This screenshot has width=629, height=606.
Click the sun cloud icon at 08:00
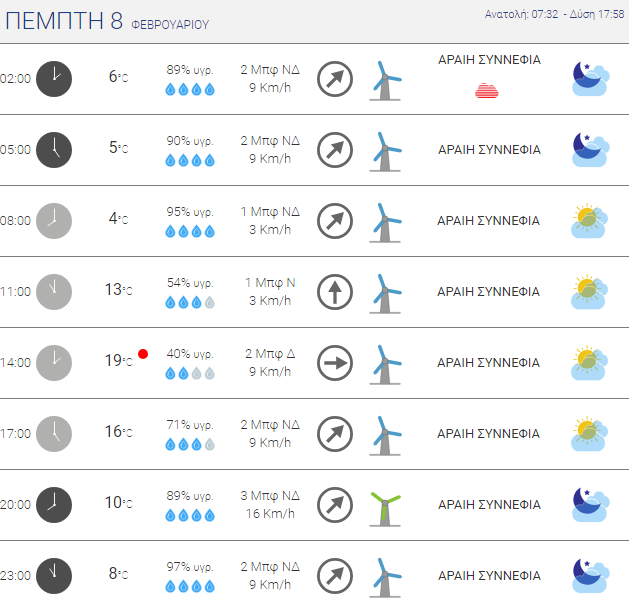click(x=589, y=221)
